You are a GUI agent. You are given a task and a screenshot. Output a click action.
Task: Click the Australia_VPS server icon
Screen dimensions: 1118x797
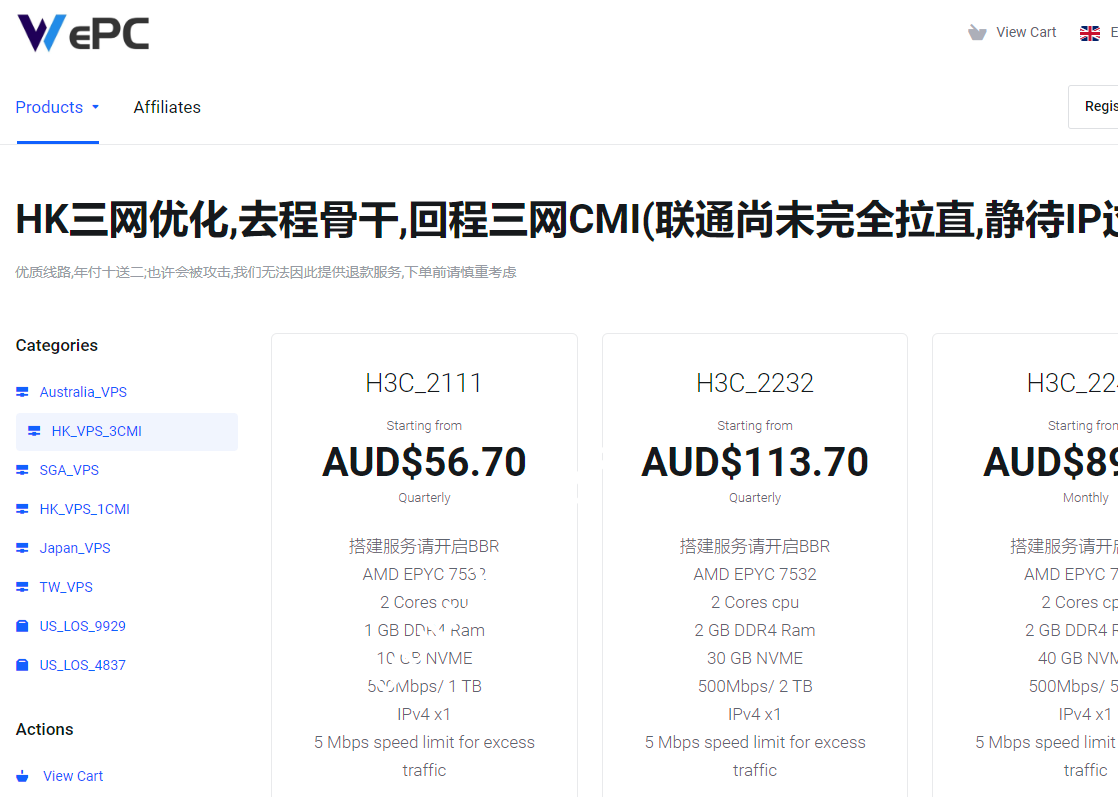tap(22, 391)
